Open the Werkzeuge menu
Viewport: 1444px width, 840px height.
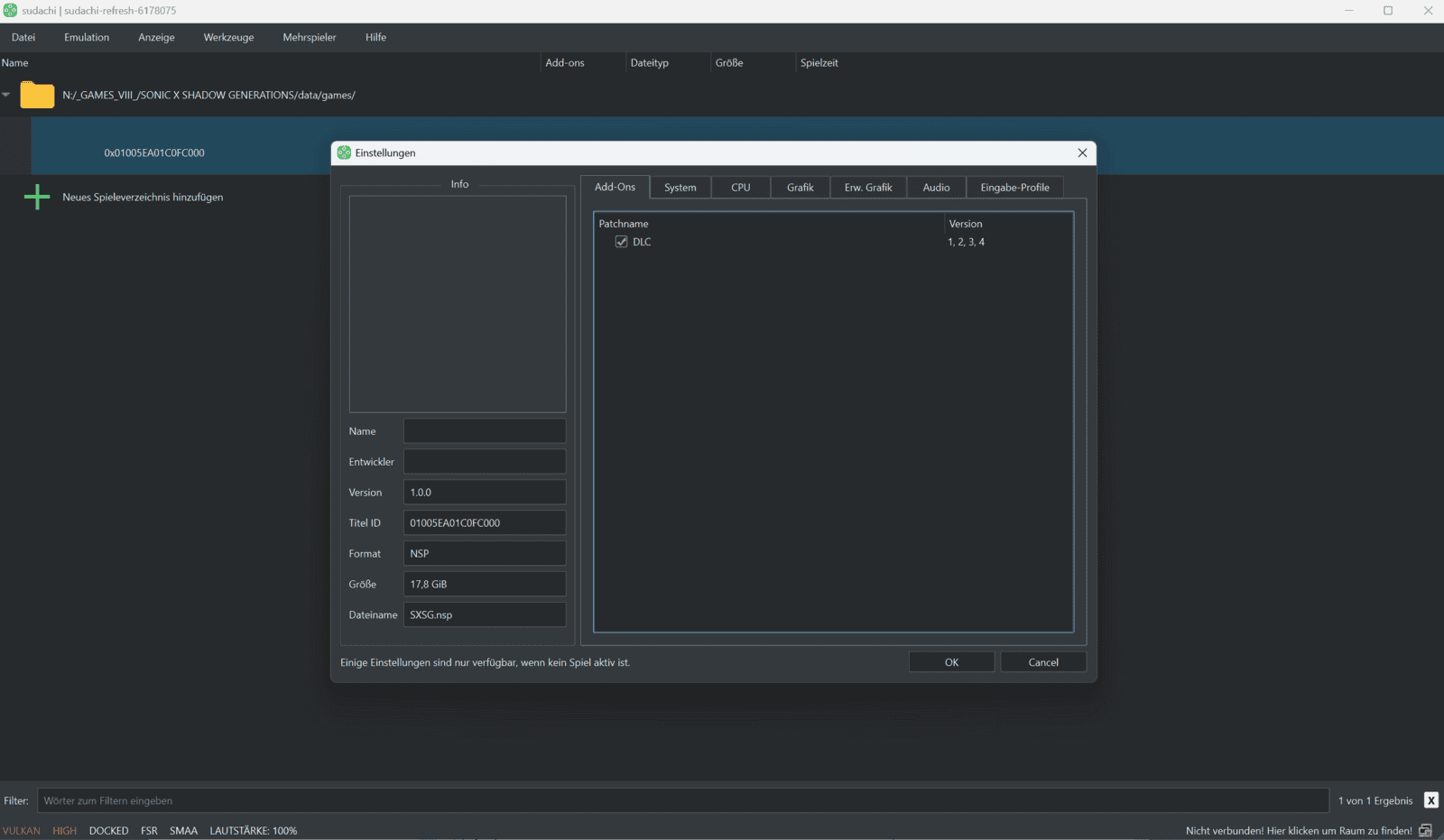click(228, 37)
